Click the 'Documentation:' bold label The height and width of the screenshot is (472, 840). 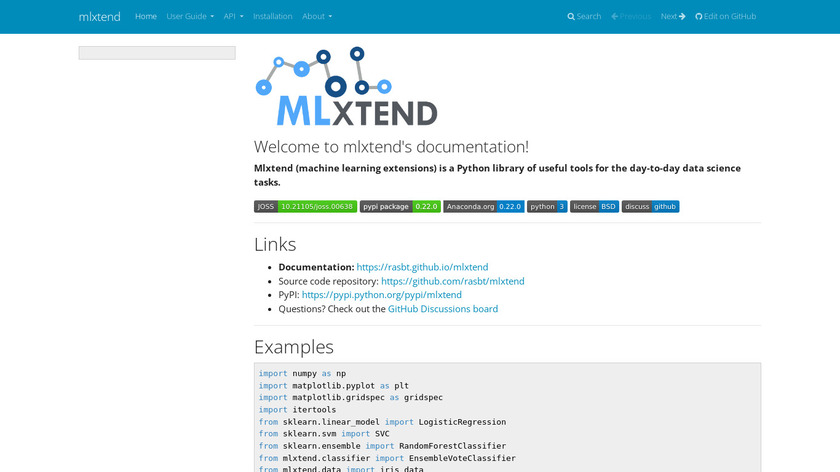[316, 267]
